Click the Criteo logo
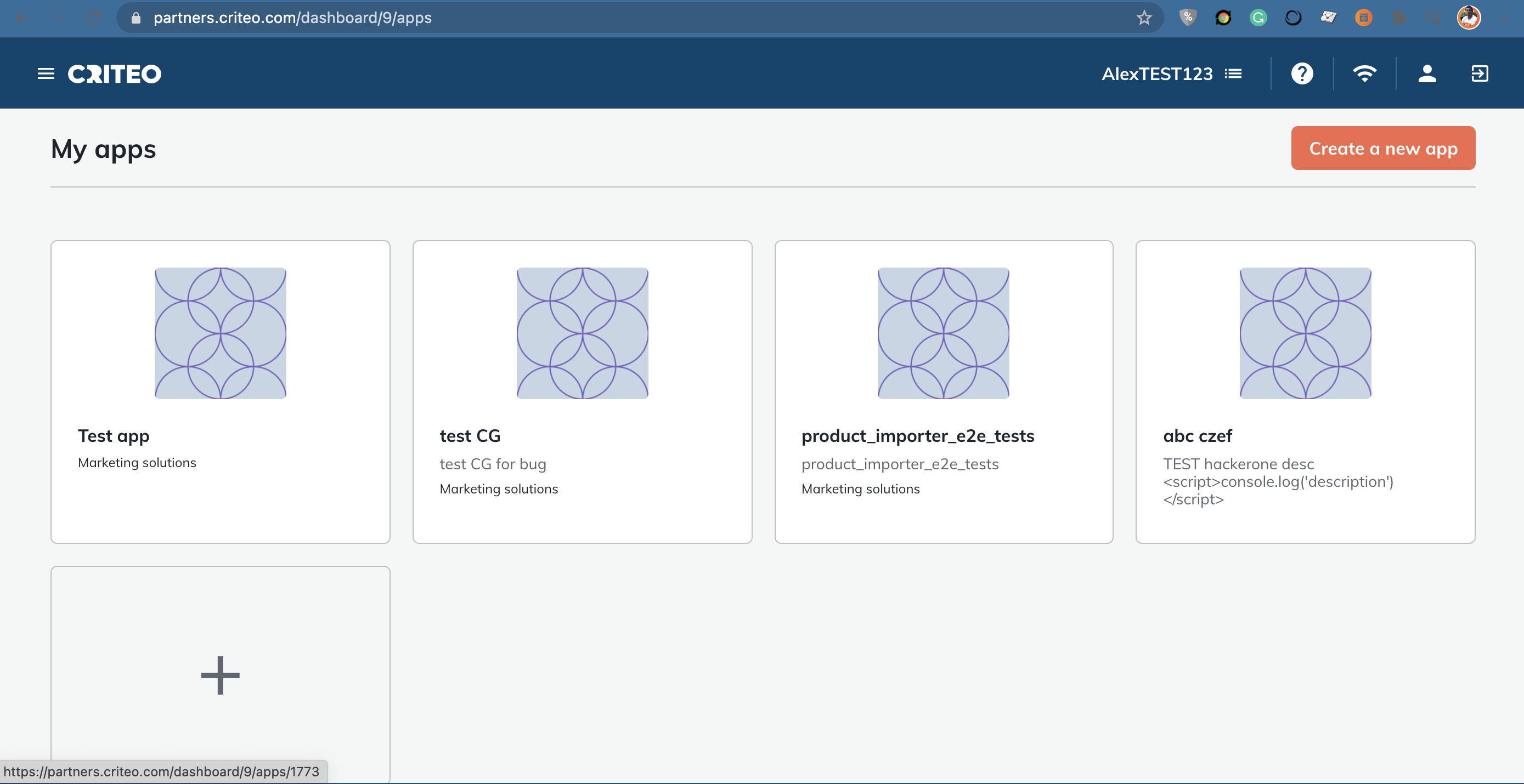Image resolution: width=1524 pixels, height=784 pixels. tap(114, 74)
